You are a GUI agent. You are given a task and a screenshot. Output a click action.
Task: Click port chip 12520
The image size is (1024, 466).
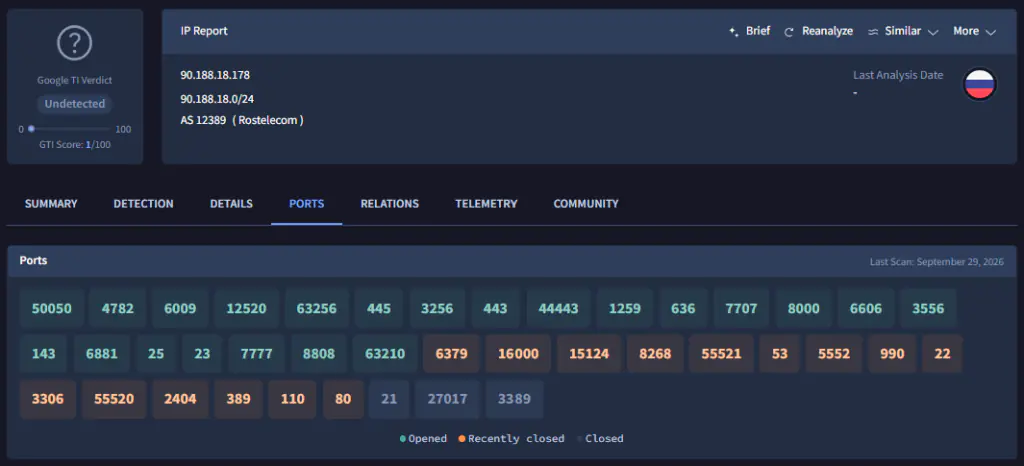[247, 309]
